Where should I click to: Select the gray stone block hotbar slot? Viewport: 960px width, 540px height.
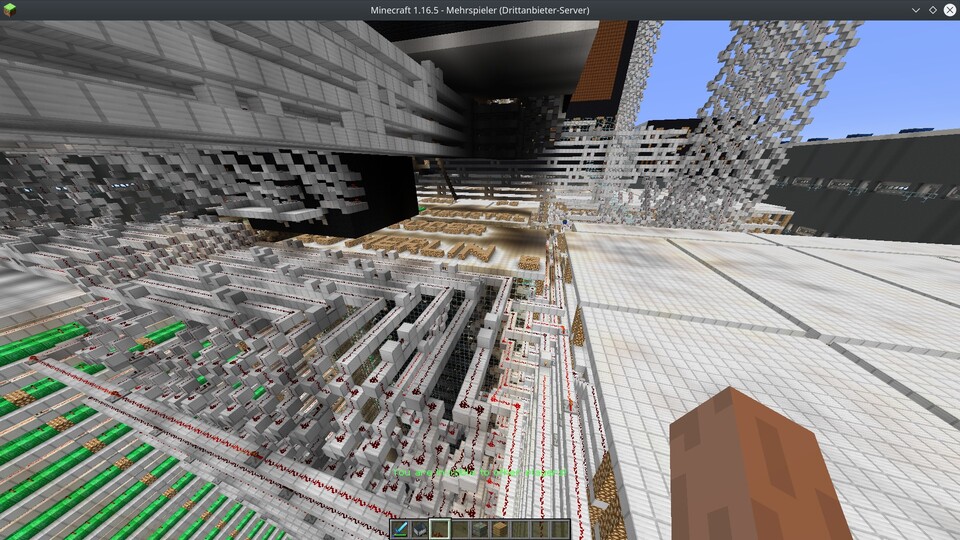tap(479, 529)
